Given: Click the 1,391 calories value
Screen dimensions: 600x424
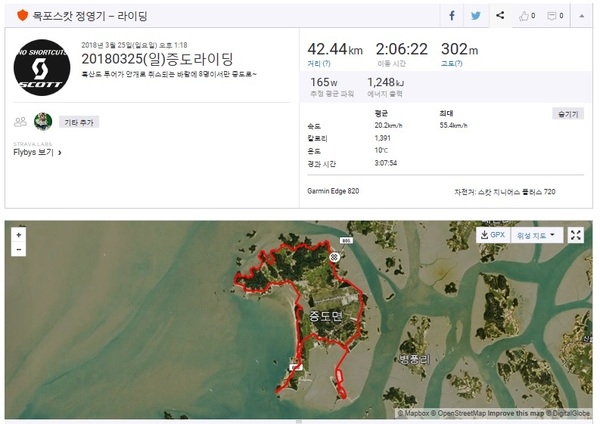Looking at the screenshot, I should tap(383, 138).
